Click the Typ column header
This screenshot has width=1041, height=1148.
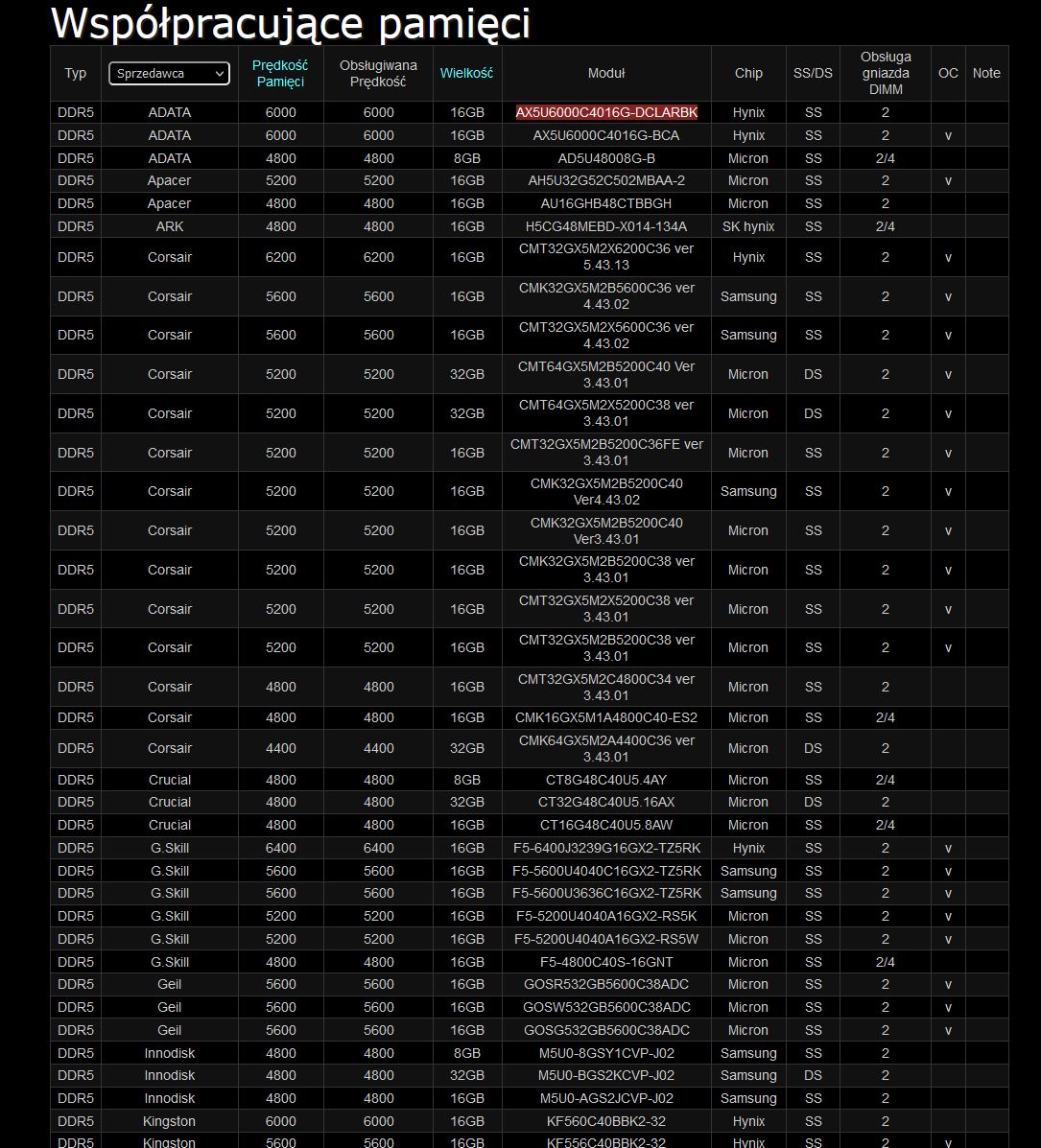pyautogui.click(x=76, y=73)
